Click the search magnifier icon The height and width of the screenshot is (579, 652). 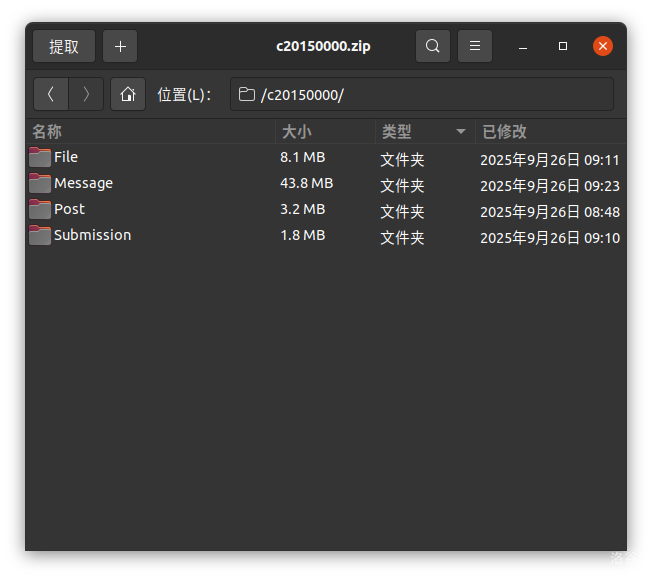click(x=432, y=46)
